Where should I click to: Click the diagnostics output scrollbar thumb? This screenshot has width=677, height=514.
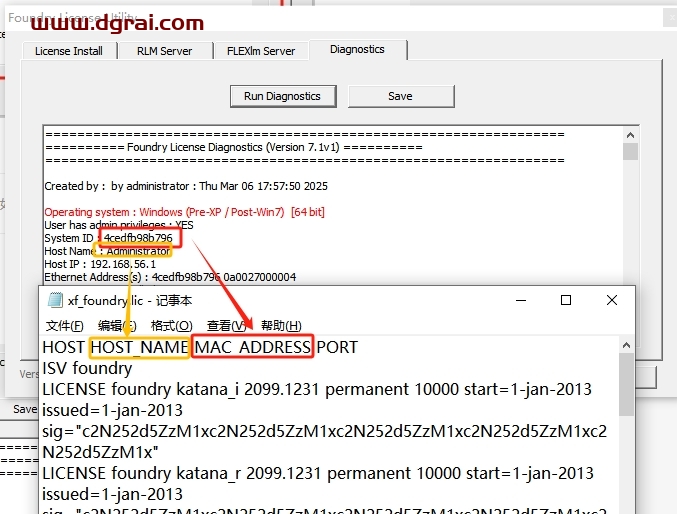(x=630, y=152)
